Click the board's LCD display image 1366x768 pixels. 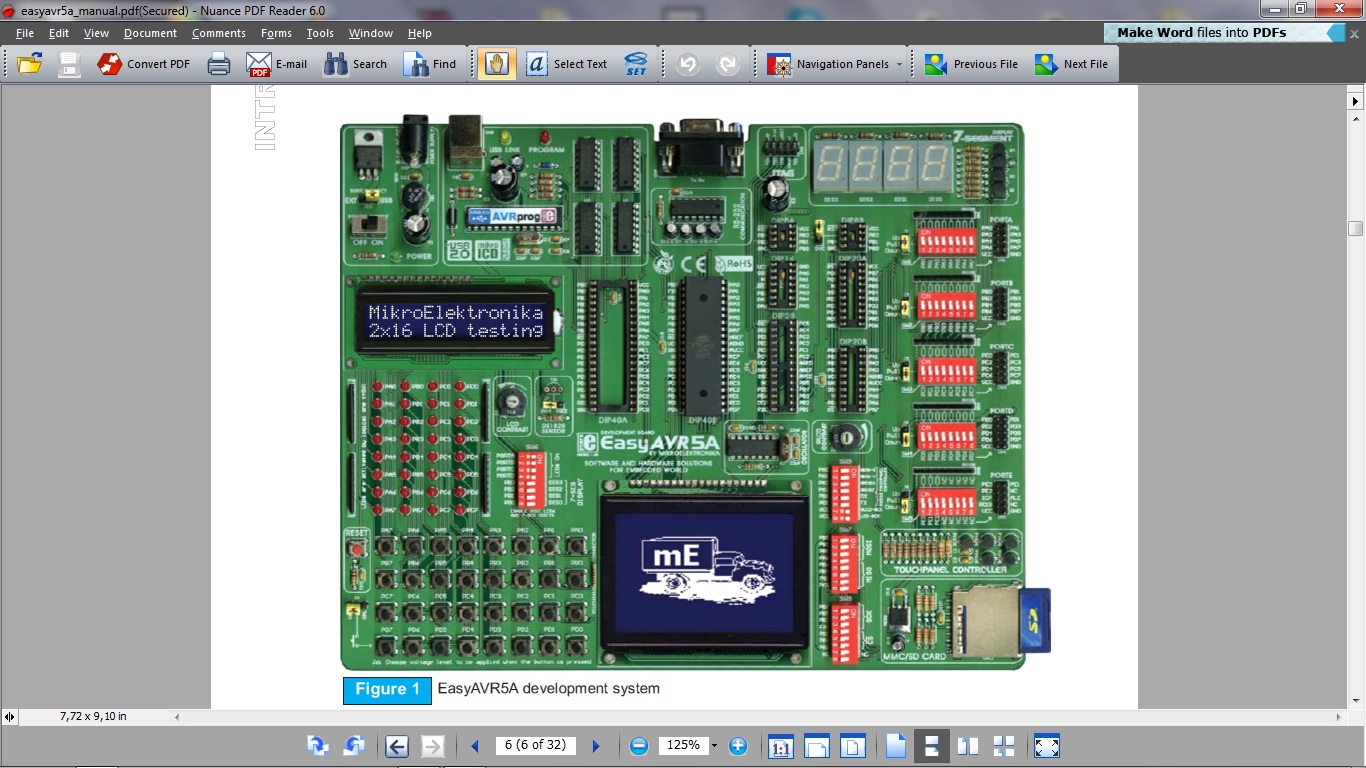[x=455, y=322]
